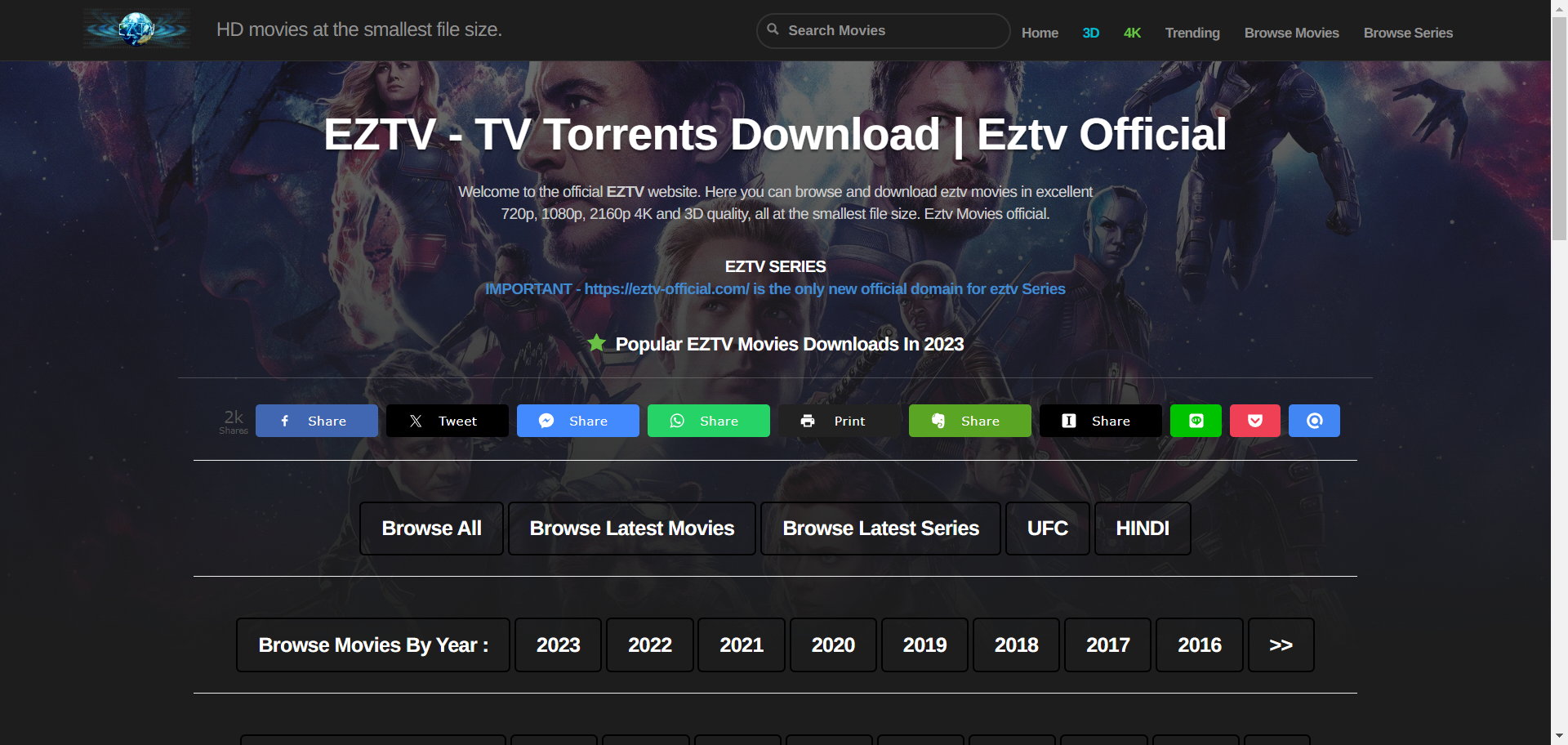Click the red Pocket share icon

[1255, 421]
